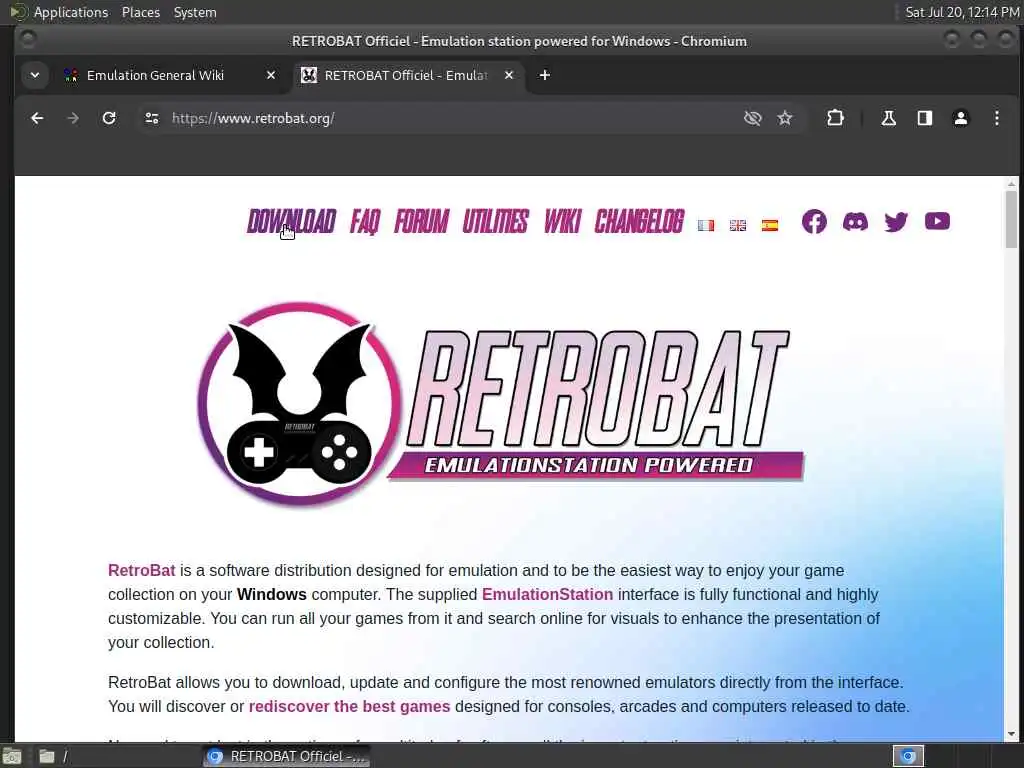
Task: Open the Twitter profile icon
Action: (896, 222)
